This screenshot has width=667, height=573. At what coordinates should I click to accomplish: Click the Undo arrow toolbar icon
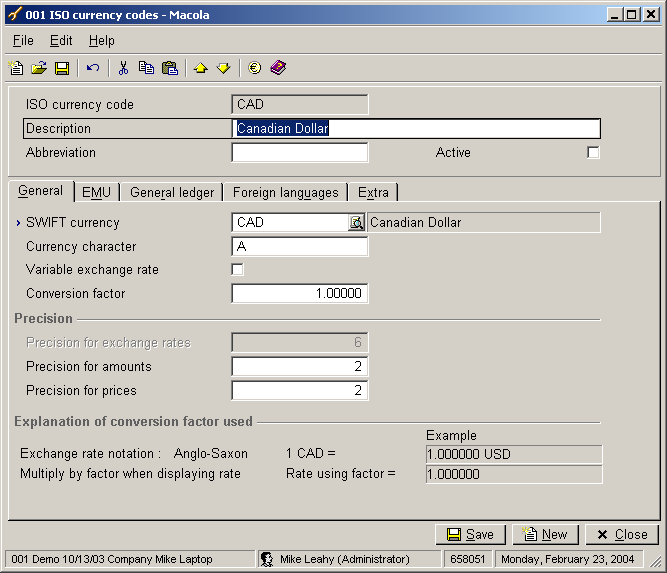(93, 68)
